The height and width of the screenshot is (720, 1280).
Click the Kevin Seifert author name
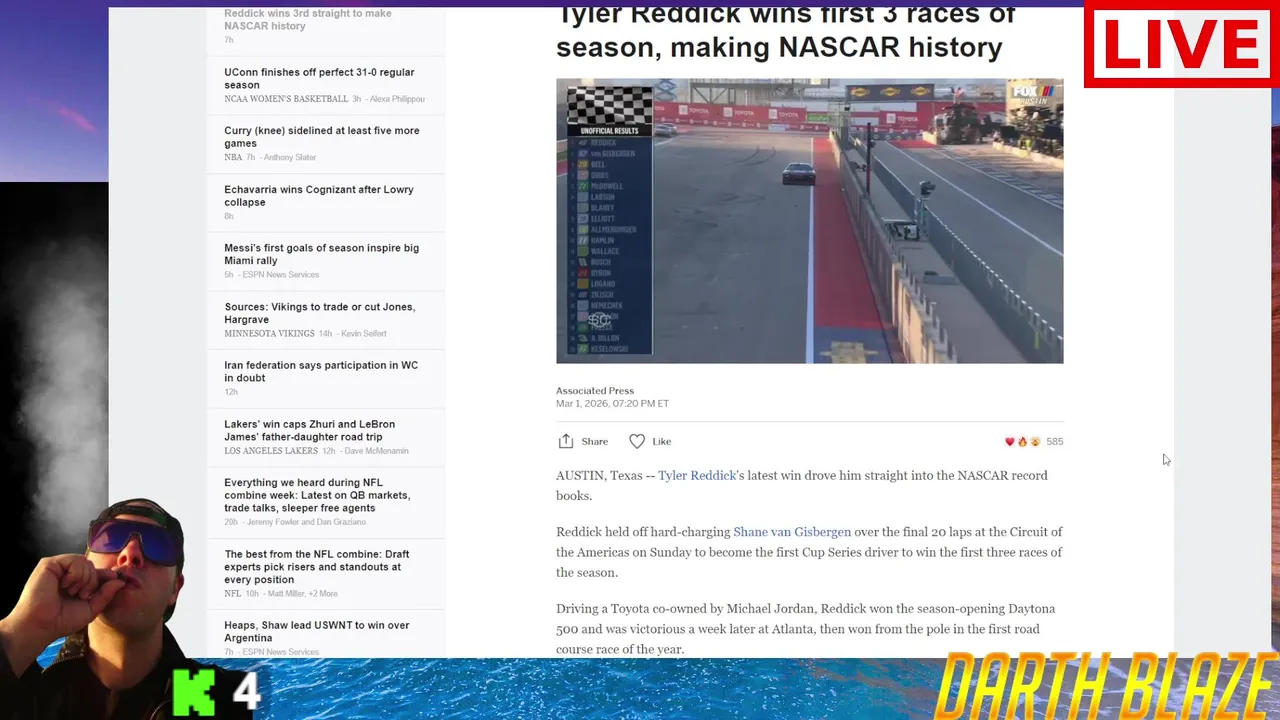pyautogui.click(x=363, y=333)
